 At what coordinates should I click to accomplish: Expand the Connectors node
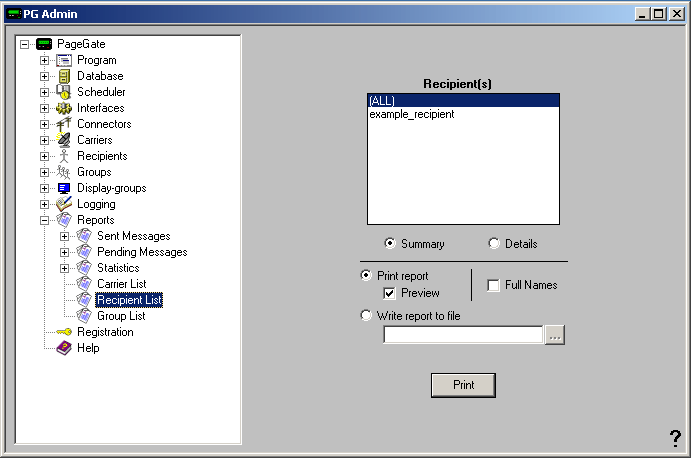45,124
